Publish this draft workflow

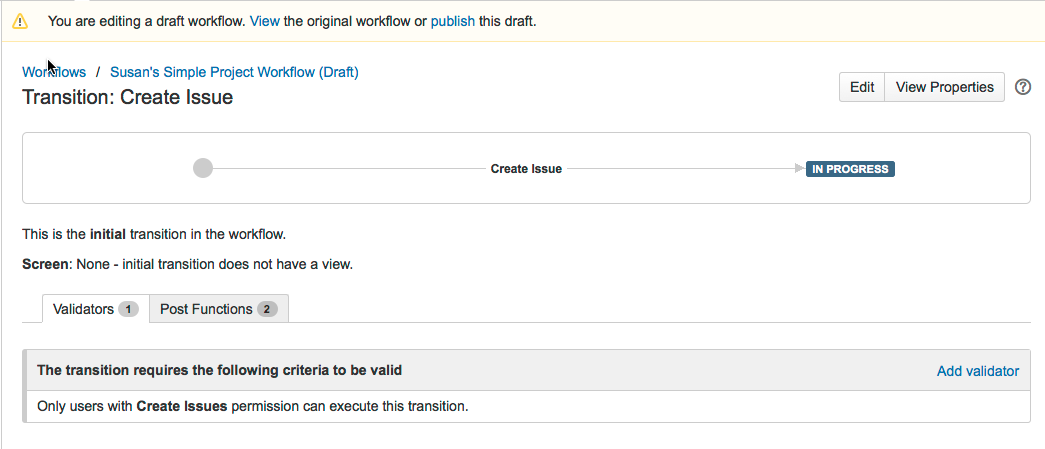pyautogui.click(x=452, y=21)
